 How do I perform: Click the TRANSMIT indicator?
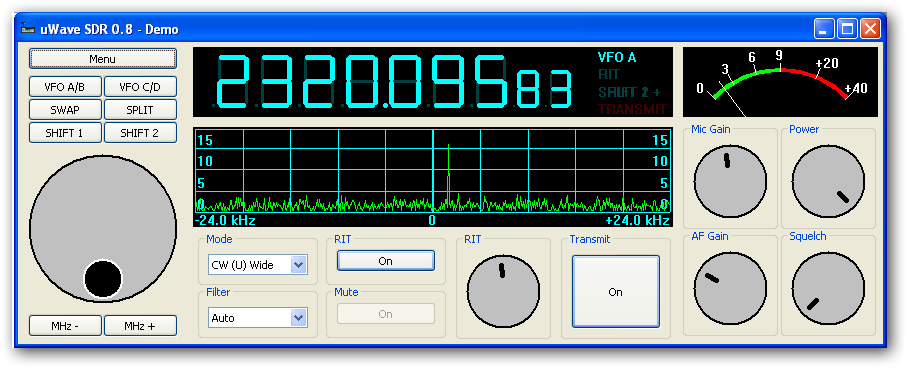click(632, 109)
